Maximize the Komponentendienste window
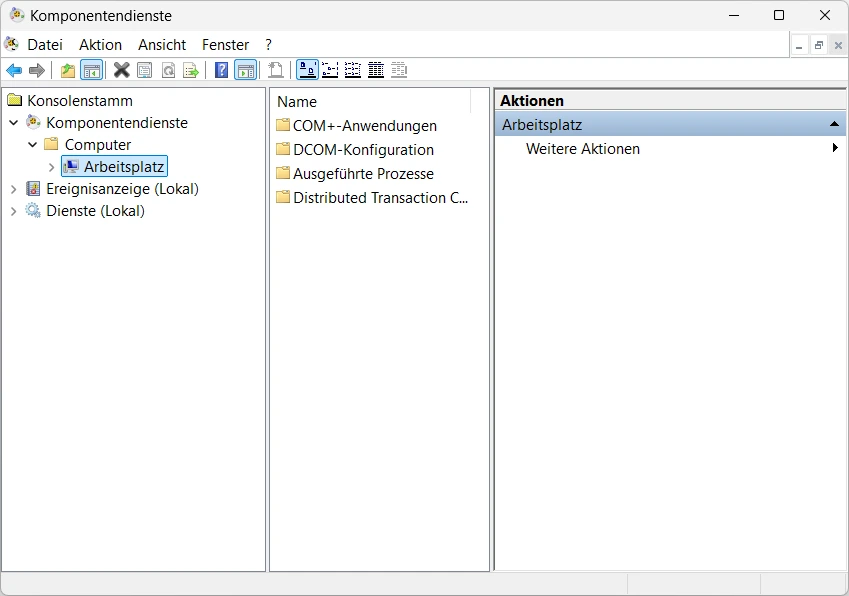Screen dimensions: 849x596 [x=779, y=15]
